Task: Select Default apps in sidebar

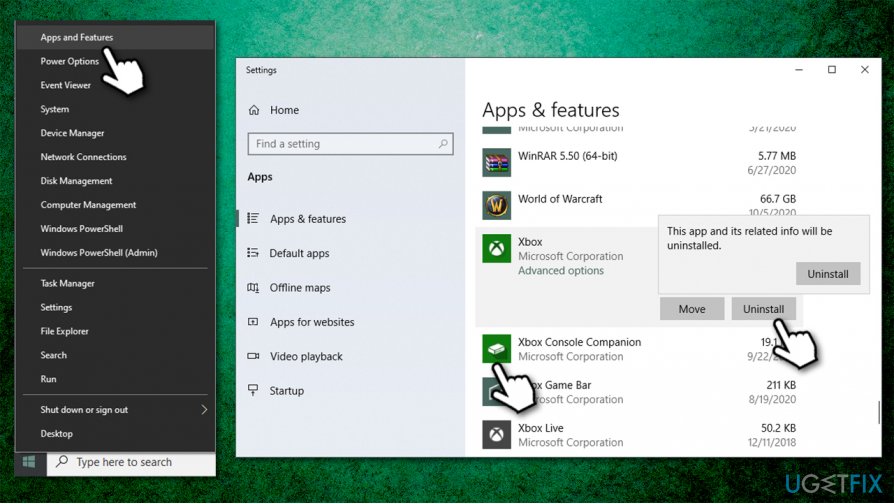Action: coord(299,253)
